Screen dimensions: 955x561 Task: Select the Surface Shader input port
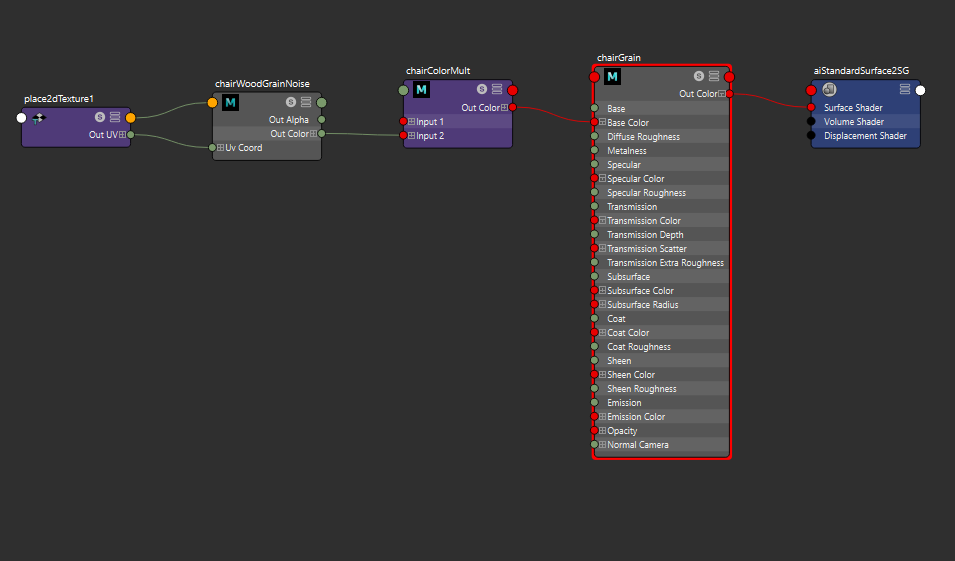[x=812, y=108]
